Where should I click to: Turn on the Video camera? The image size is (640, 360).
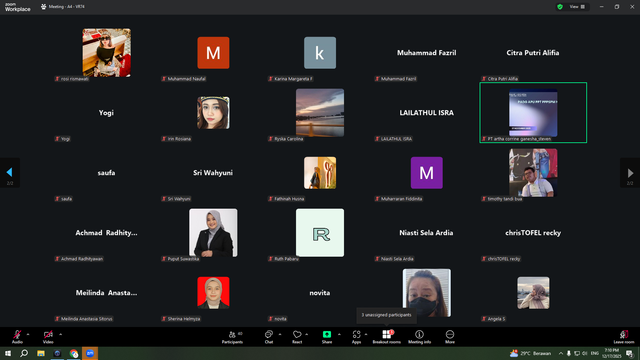[48, 335]
